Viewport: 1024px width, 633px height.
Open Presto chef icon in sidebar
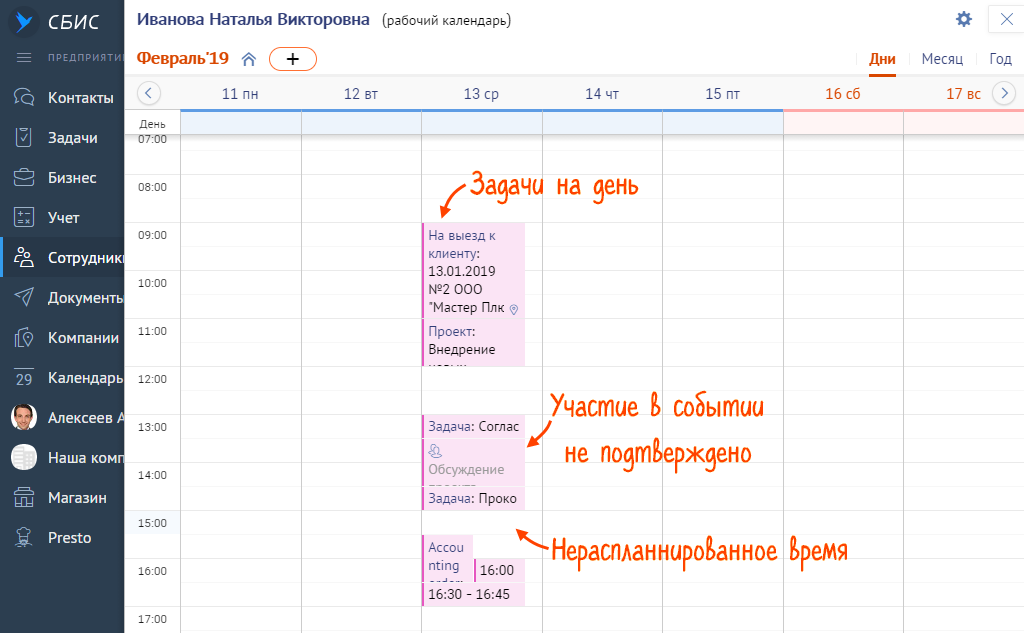coord(24,538)
